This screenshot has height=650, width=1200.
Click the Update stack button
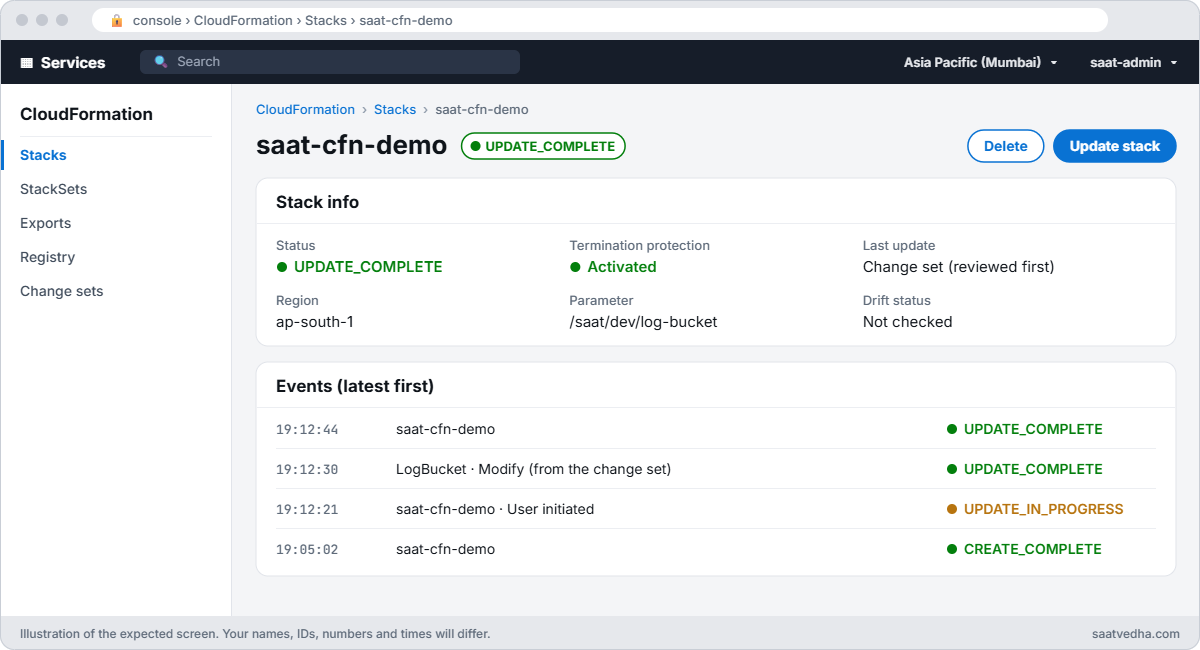(x=1114, y=146)
